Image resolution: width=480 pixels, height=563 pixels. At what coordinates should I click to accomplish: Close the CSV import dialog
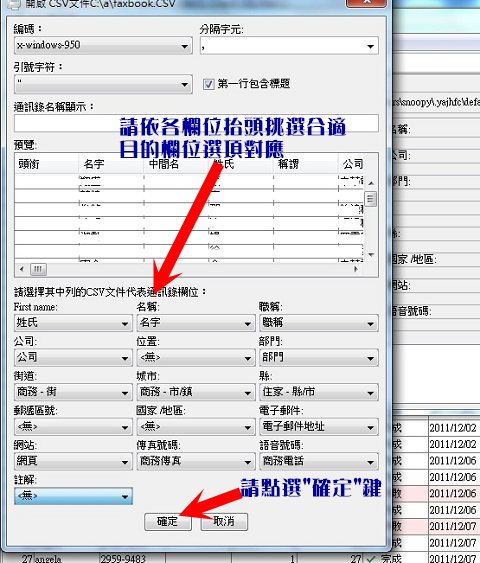pos(366,3)
